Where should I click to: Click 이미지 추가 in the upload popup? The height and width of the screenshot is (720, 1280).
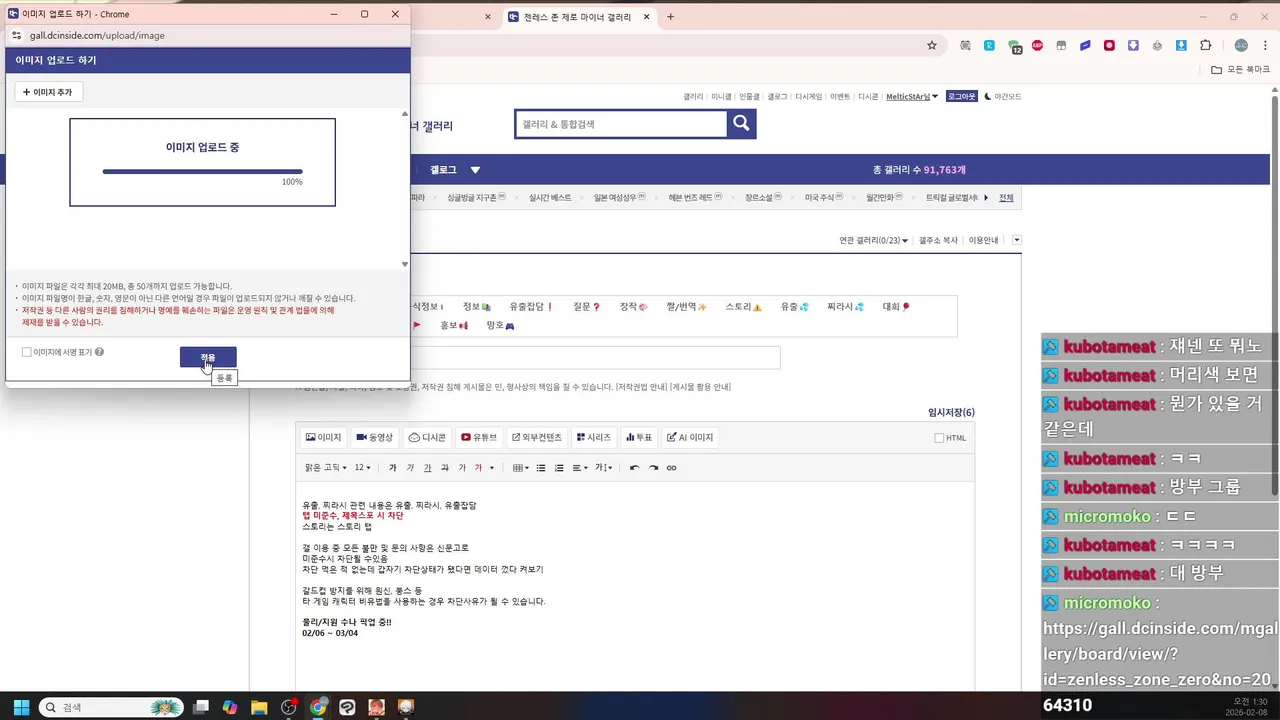(48, 92)
